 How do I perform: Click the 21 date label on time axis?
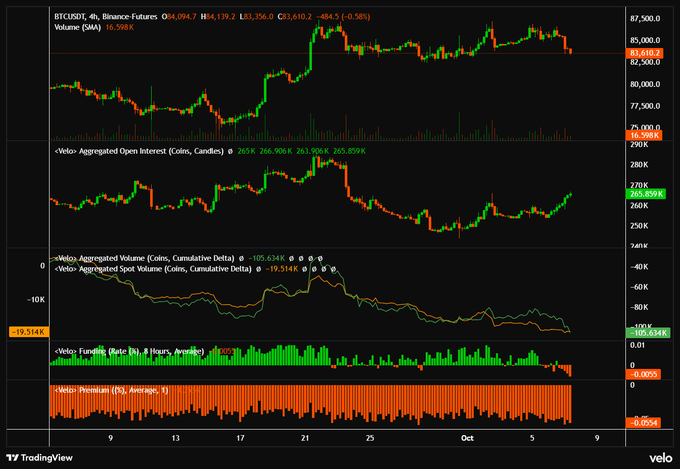tap(305, 439)
